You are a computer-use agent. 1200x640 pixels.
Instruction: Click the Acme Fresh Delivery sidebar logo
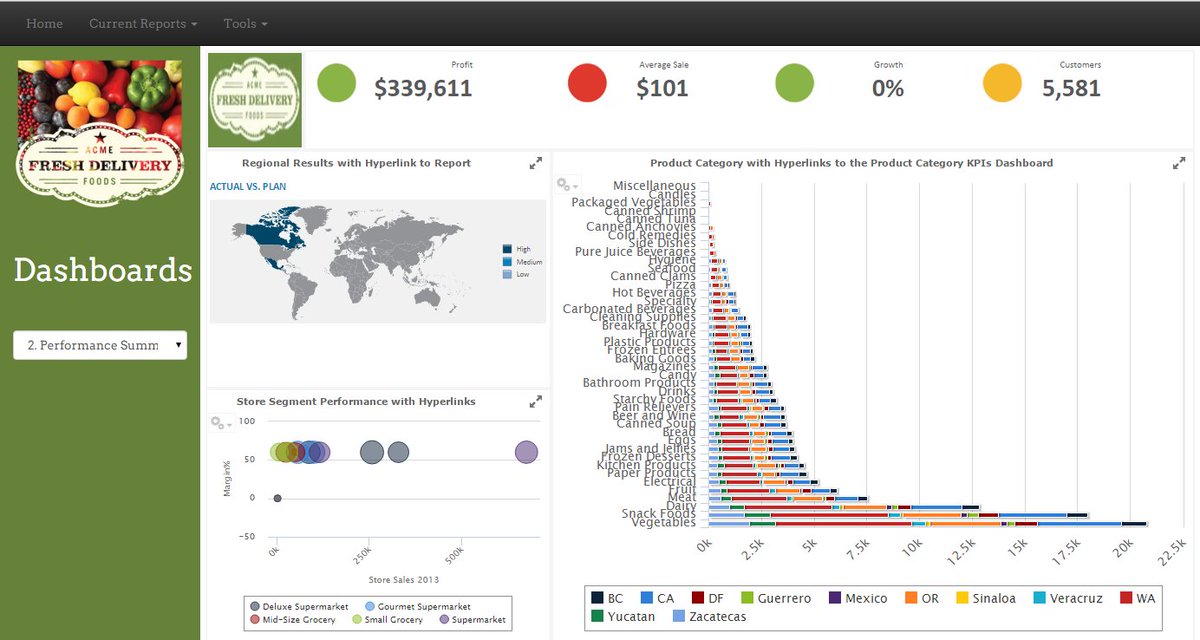pos(100,133)
